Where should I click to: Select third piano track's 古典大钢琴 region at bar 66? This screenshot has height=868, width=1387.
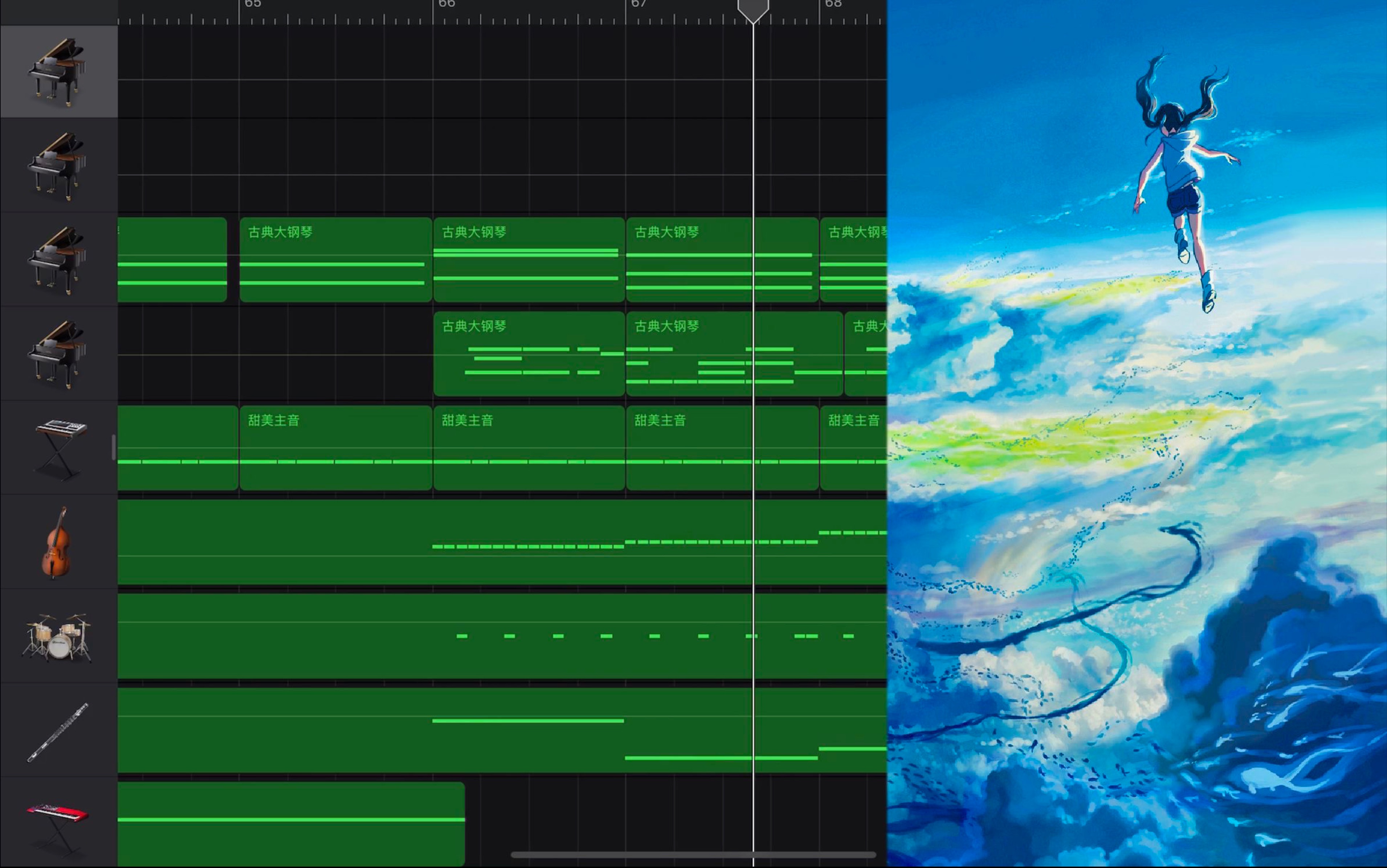(x=529, y=260)
